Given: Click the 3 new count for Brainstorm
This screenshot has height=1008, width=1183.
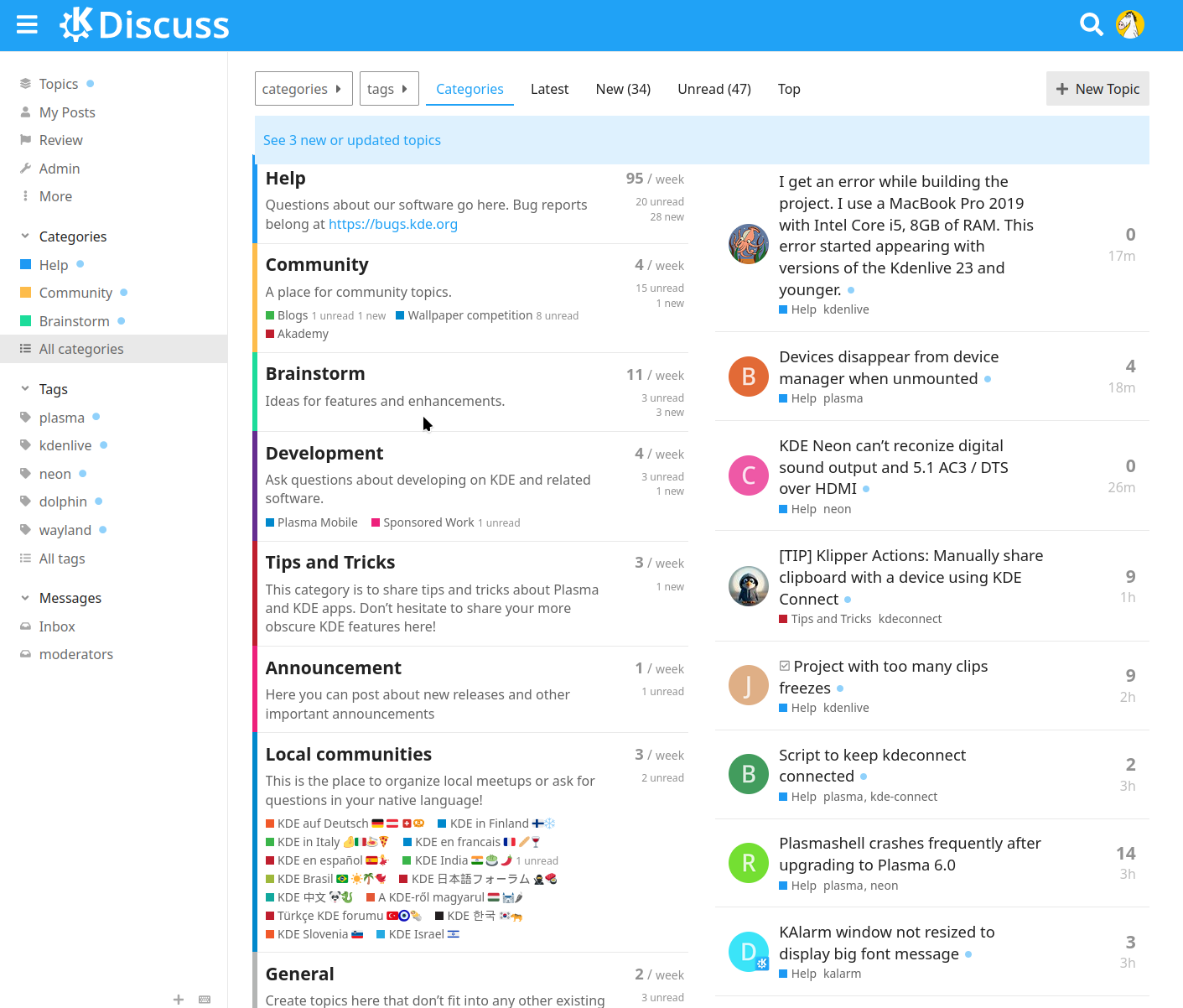Looking at the screenshot, I should (670, 412).
